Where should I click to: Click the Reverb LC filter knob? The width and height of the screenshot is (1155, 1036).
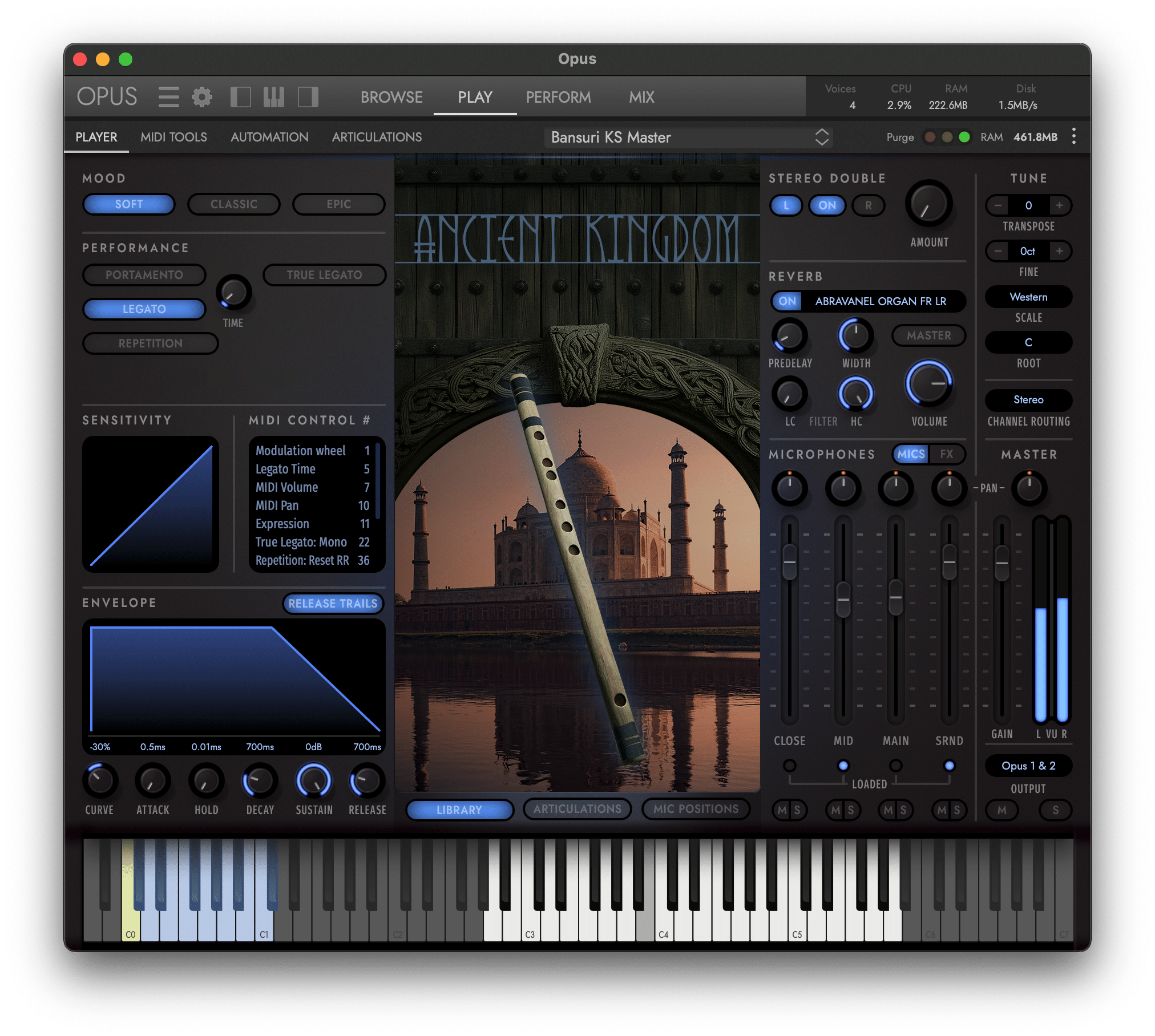coord(790,394)
